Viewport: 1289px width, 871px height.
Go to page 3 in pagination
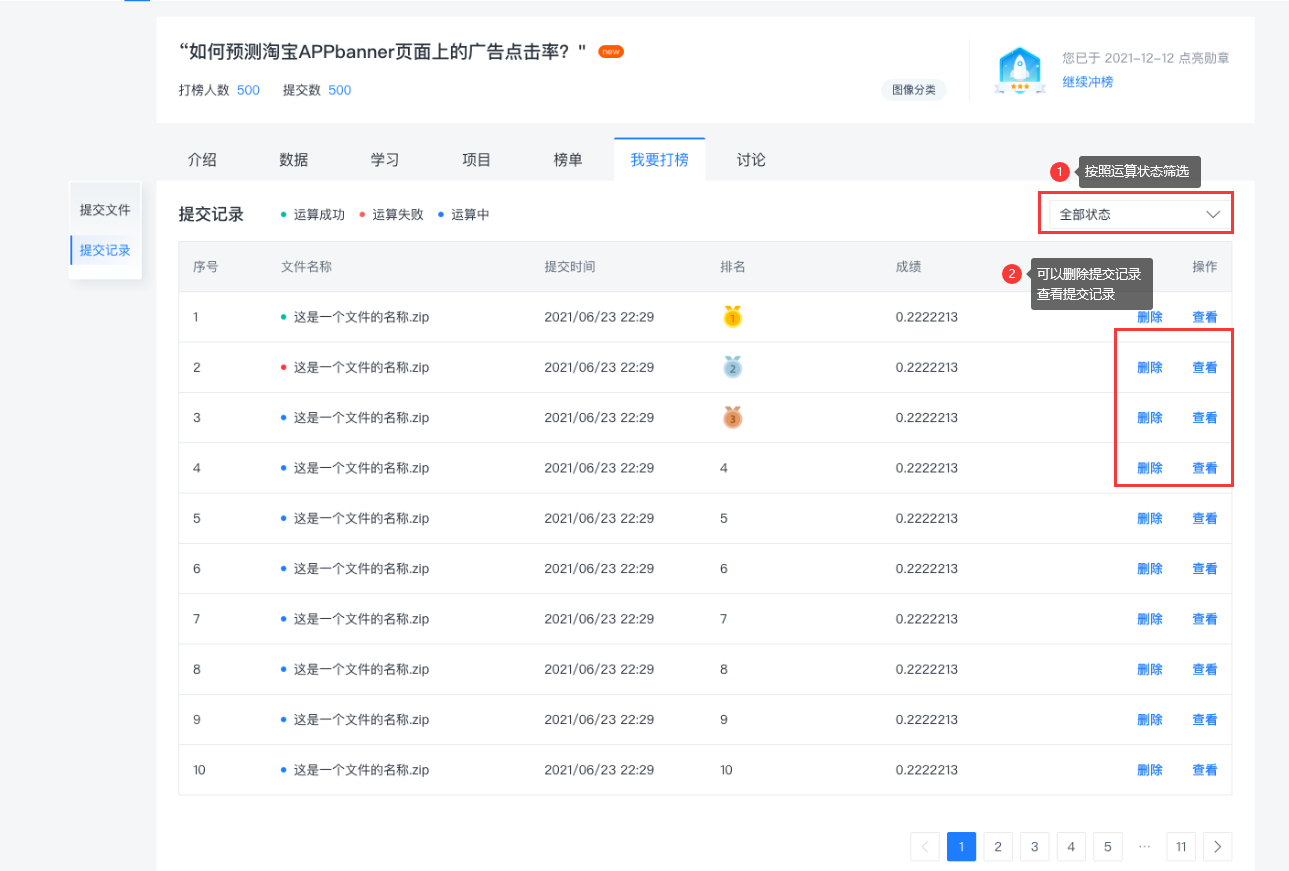click(x=1034, y=847)
